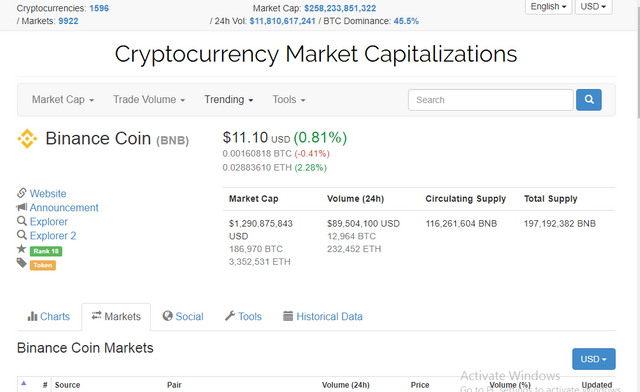
Task: Open the English language selector
Action: pyautogui.click(x=548, y=7)
